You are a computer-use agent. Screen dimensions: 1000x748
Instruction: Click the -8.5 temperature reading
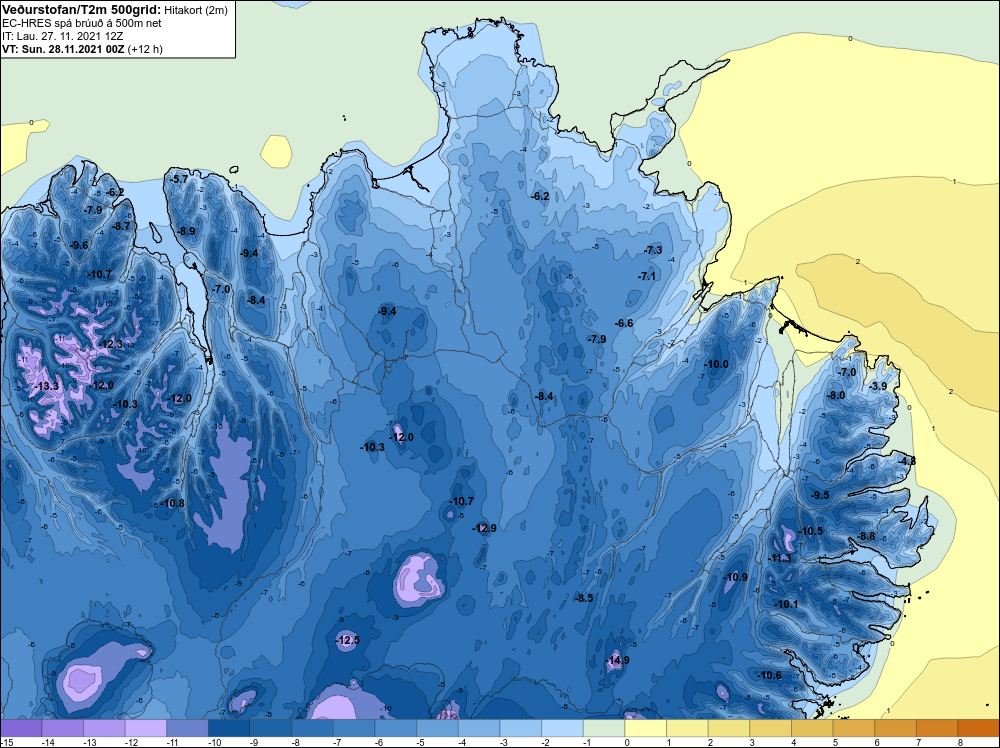point(585,598)
